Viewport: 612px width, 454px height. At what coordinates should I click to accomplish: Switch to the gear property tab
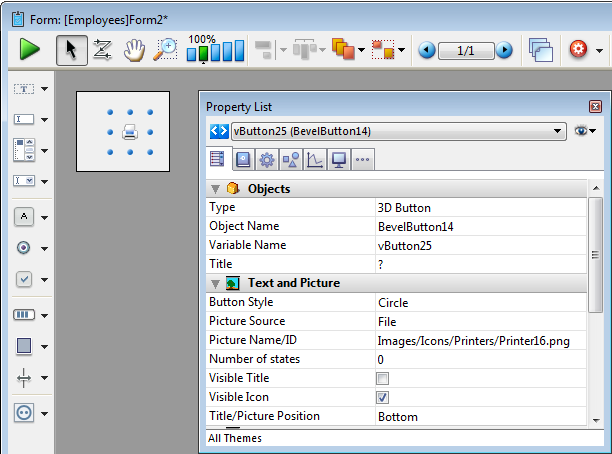(x=266, y=159)
